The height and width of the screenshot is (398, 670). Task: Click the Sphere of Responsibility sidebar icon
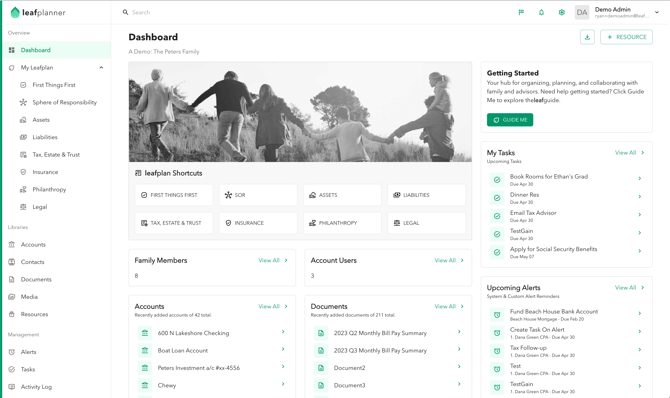pyautogui.click(x=23, y=102)
